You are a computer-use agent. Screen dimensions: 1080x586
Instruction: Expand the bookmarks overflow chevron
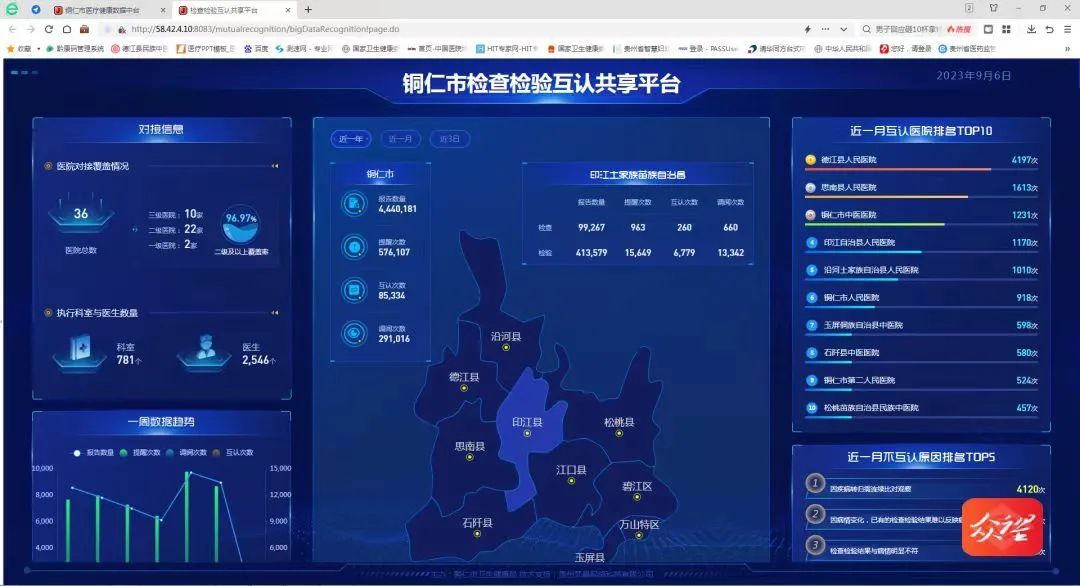tap(1068, 49)
